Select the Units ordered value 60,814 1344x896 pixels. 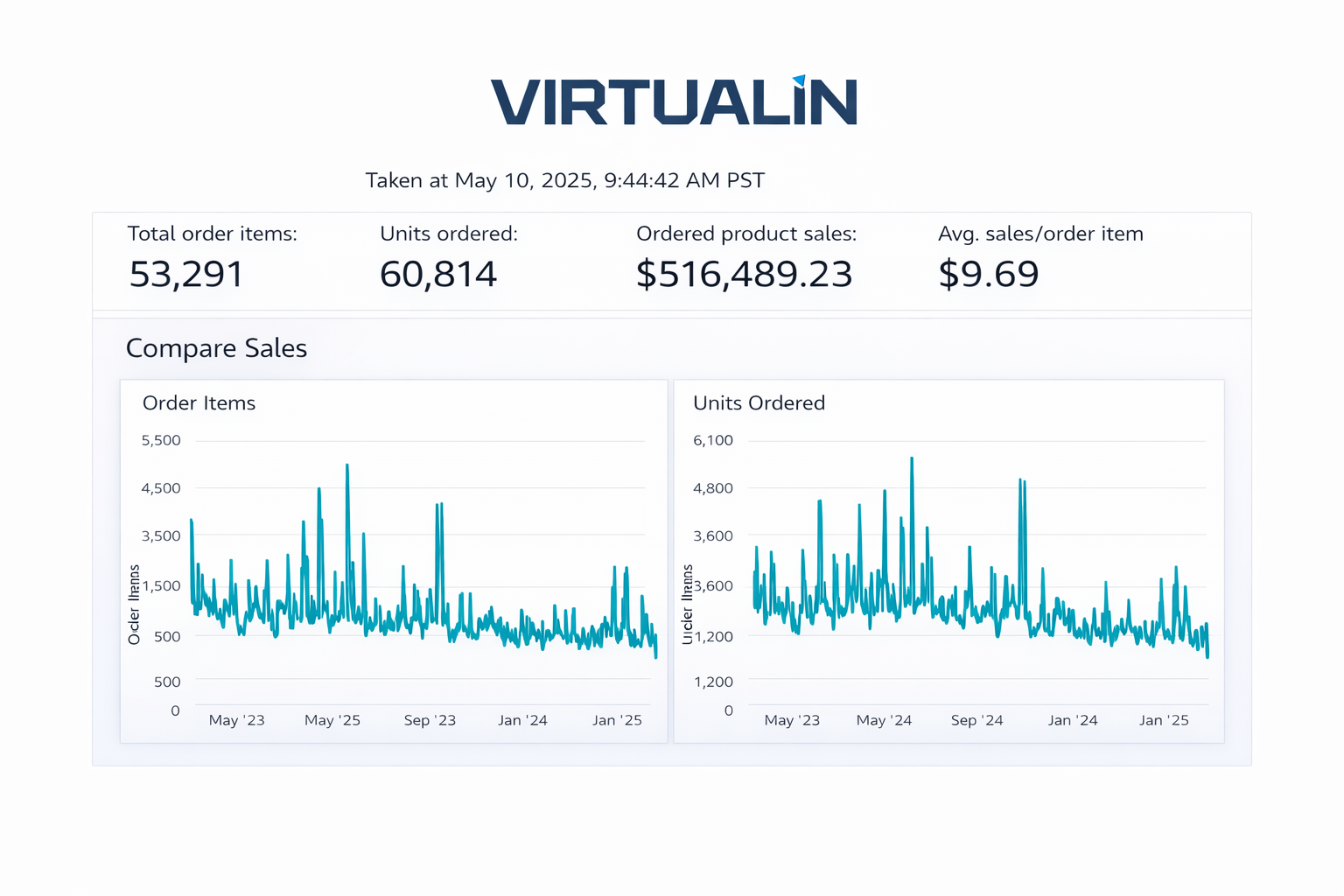437,274
